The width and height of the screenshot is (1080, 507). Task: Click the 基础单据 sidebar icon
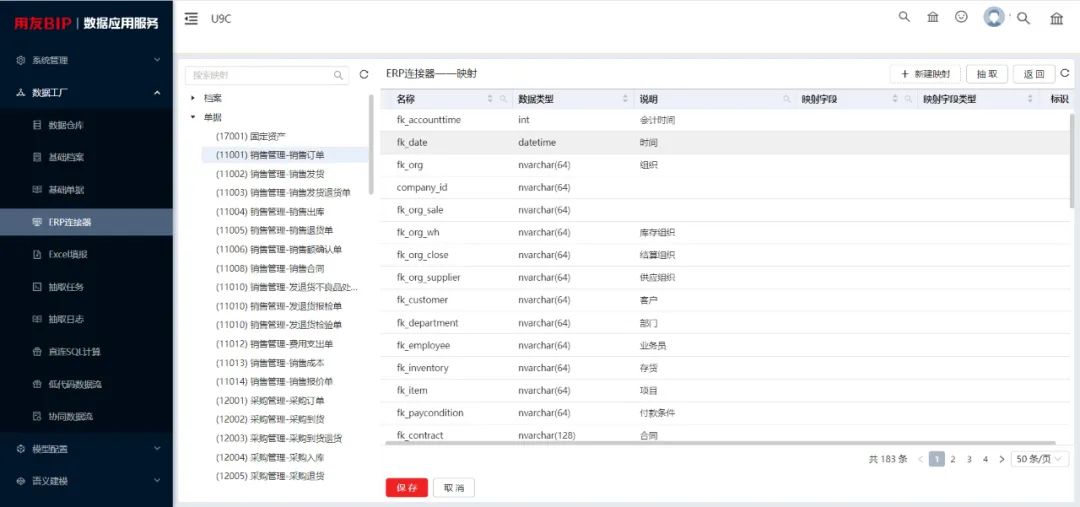(37, 189)
